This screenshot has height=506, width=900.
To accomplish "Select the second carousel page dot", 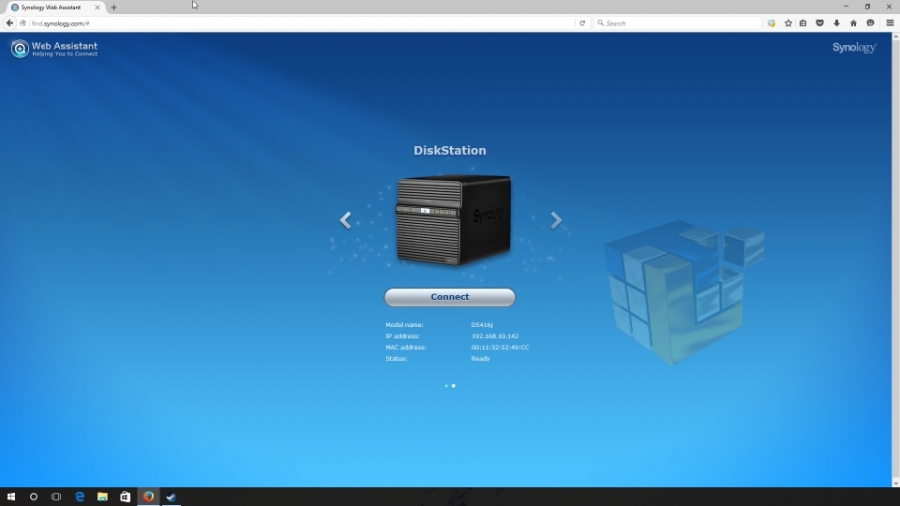I will tap(453, 386).
